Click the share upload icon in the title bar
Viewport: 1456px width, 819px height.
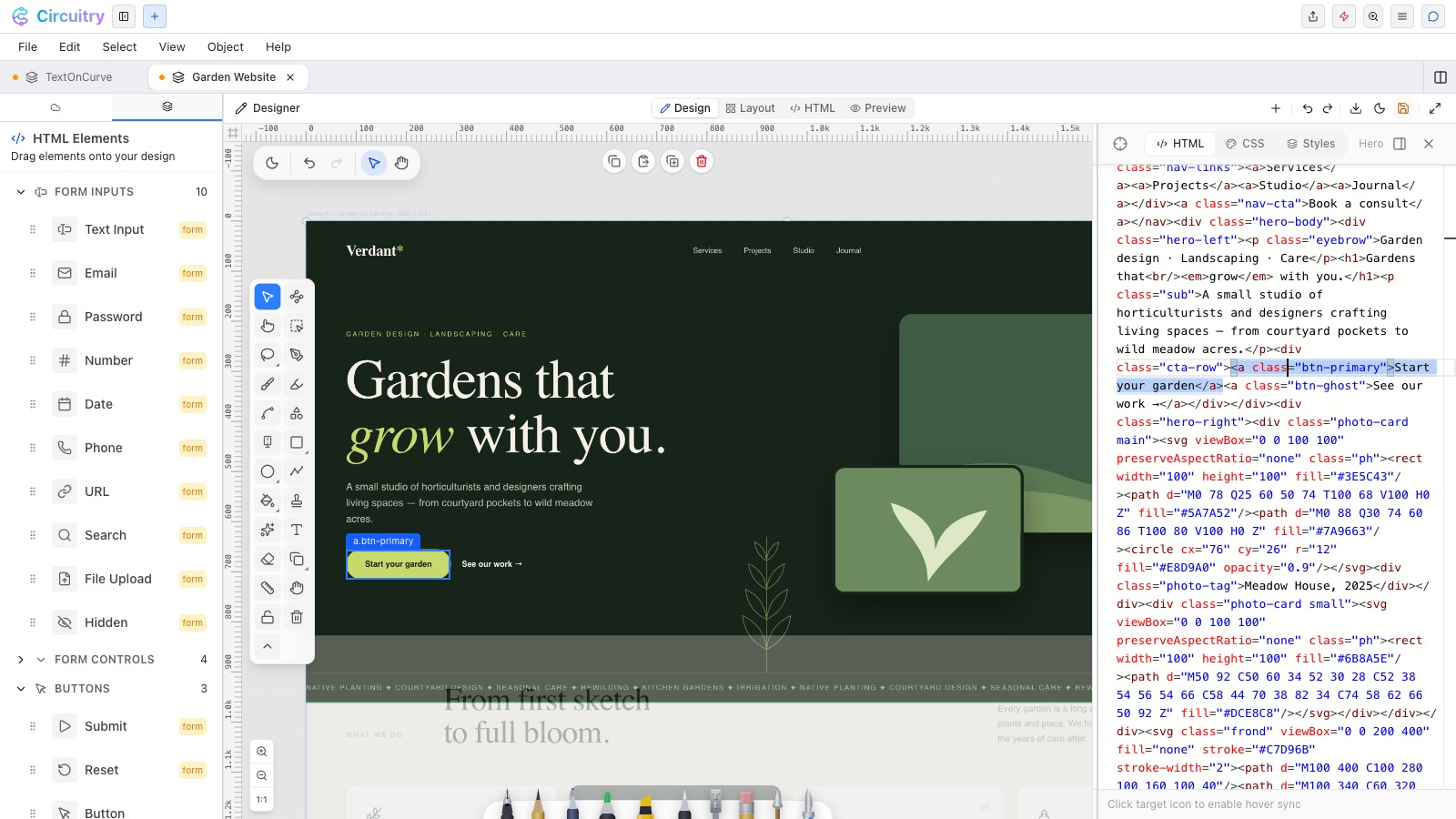pos(1313,16)
